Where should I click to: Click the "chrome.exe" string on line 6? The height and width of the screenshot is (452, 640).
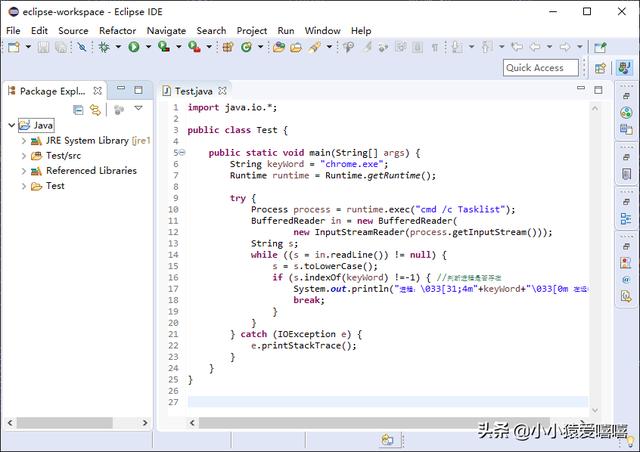point(352,164)
